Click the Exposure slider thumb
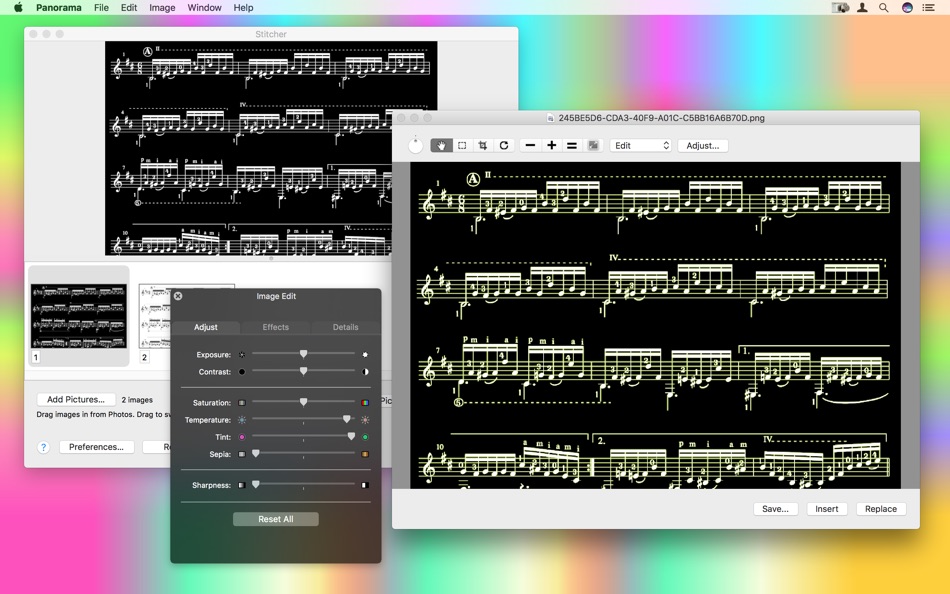This screenshot has width=950, height=594. tap(304, 354)
